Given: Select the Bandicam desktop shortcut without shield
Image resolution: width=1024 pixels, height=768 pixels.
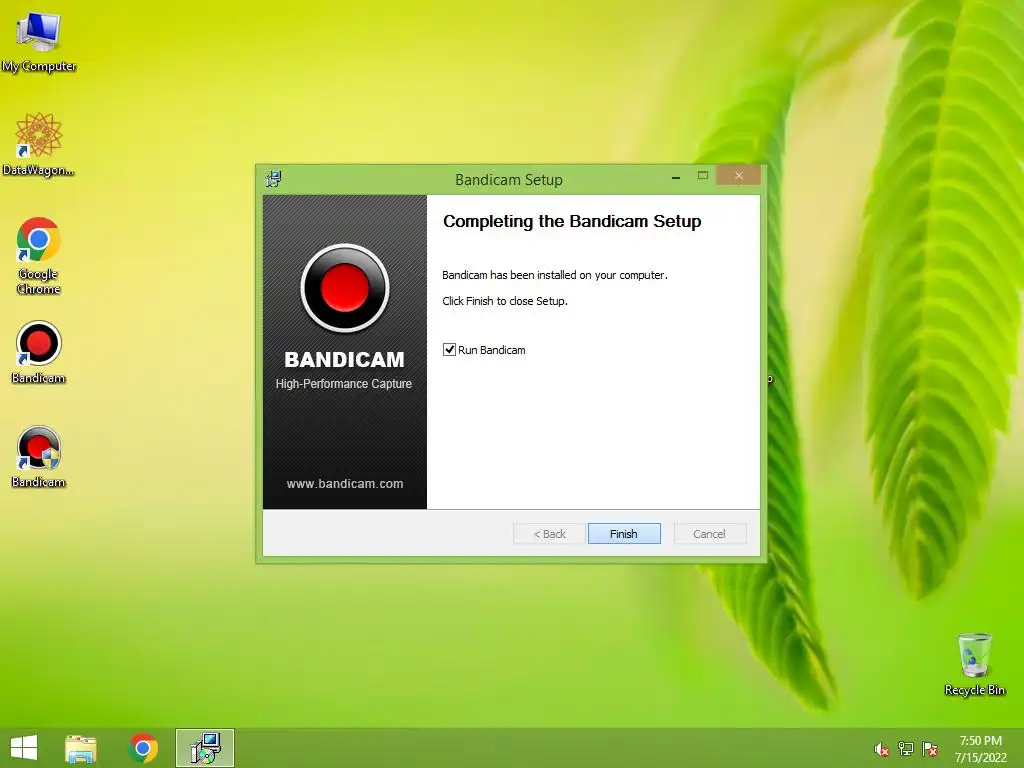Looking at the screenshot, I should [x=39, y=352].
